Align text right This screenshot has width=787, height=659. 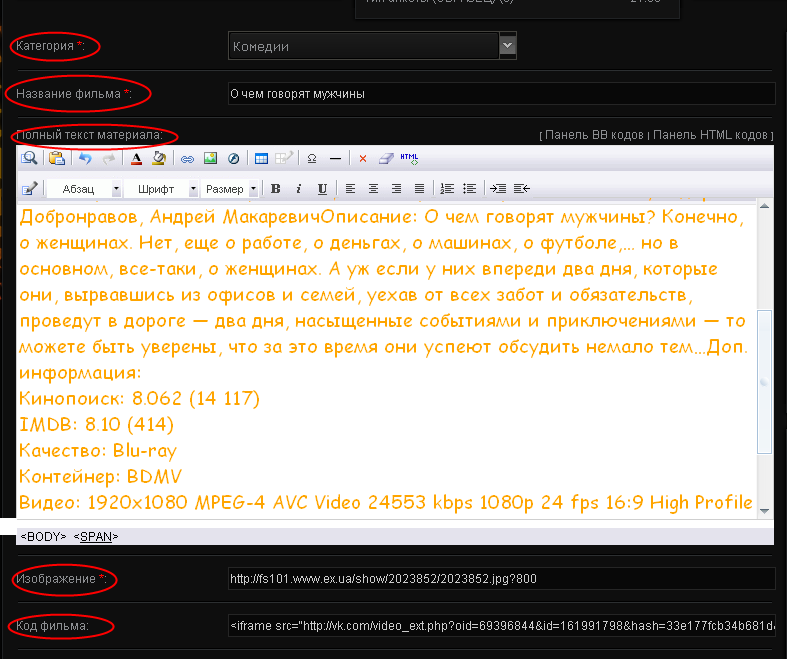pos(397,189)
